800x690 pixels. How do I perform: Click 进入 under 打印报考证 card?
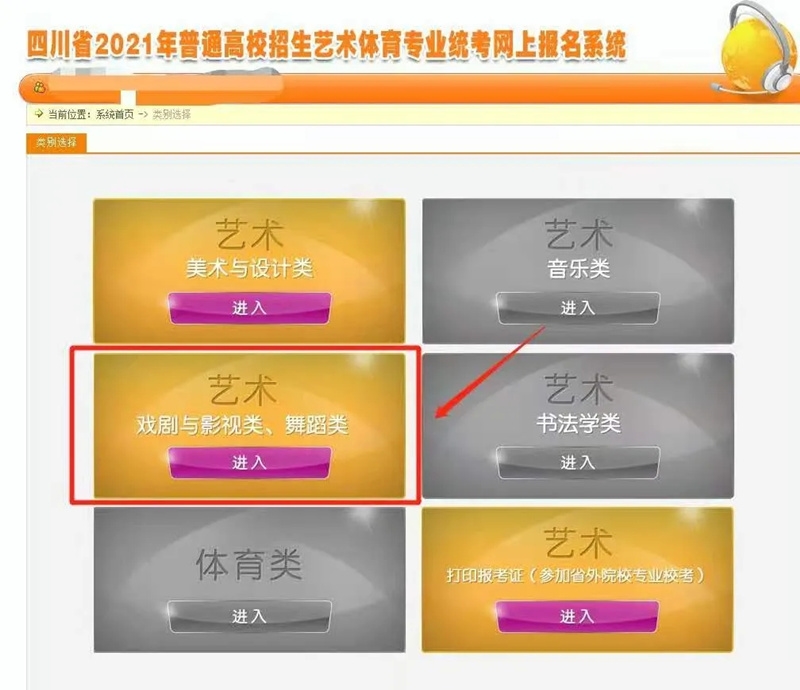(x=577, y=617)
